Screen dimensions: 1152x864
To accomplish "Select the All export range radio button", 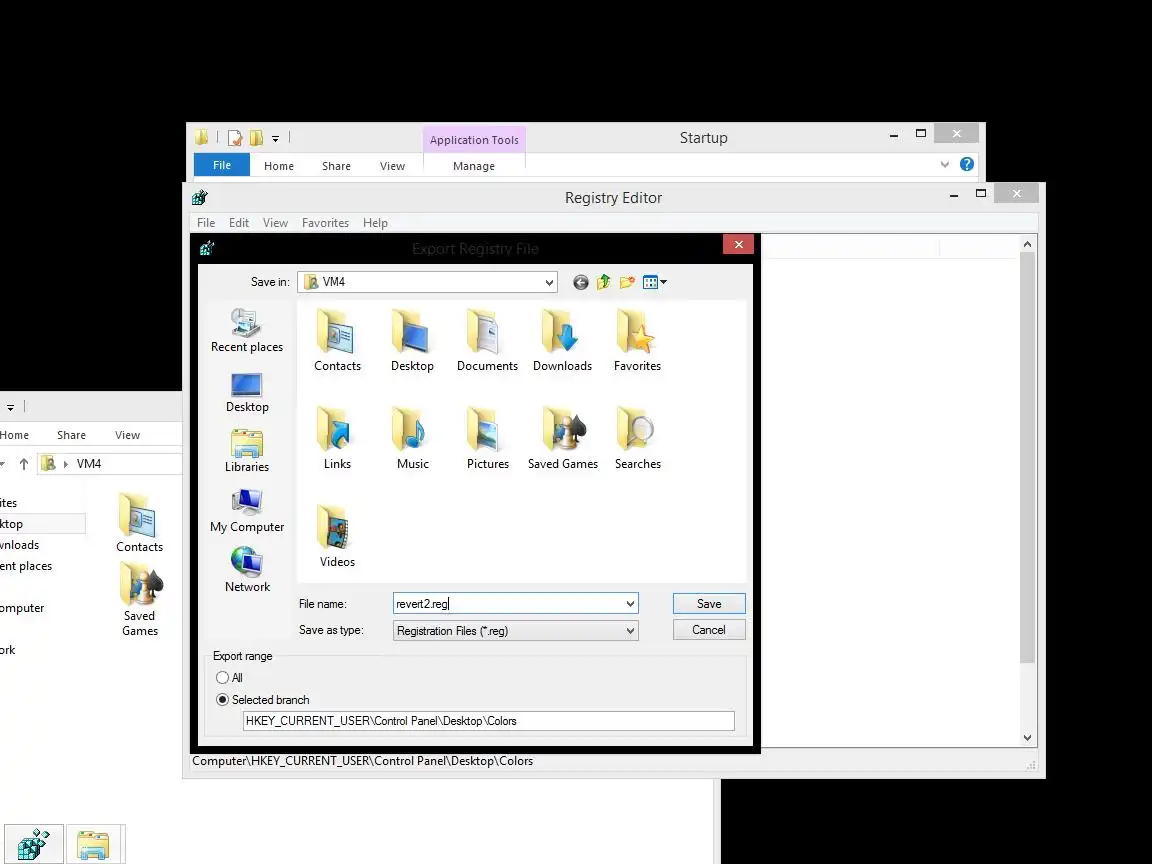I will (x=223, y=677).
